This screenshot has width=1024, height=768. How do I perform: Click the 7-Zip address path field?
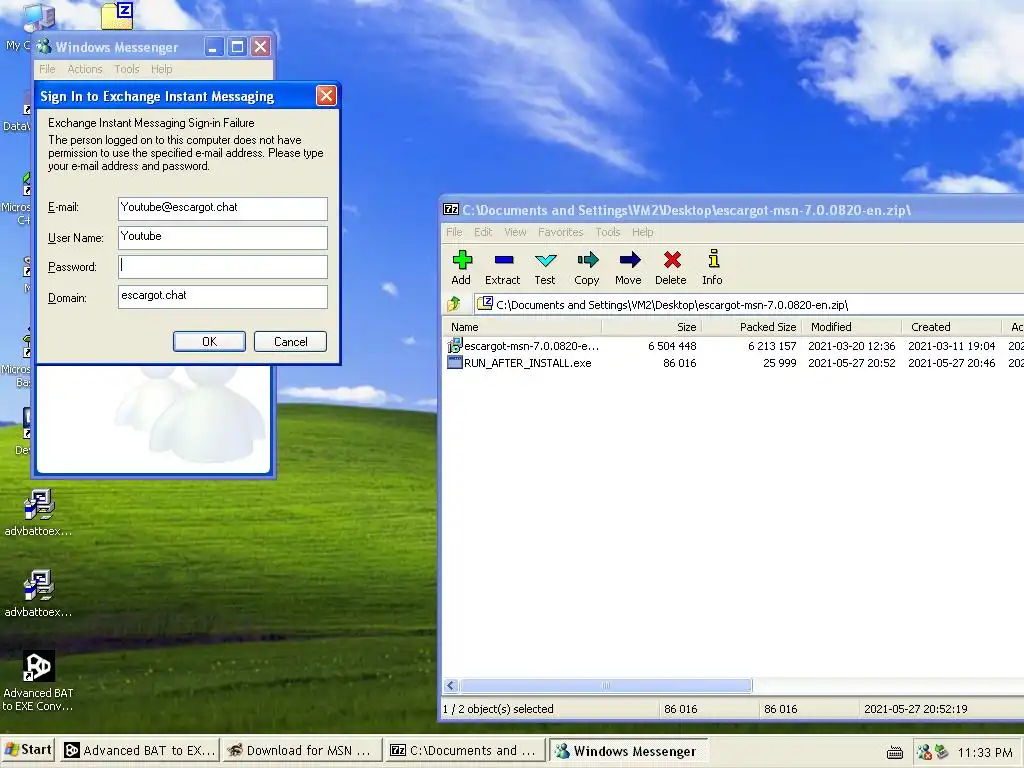[x=749, y=305]
